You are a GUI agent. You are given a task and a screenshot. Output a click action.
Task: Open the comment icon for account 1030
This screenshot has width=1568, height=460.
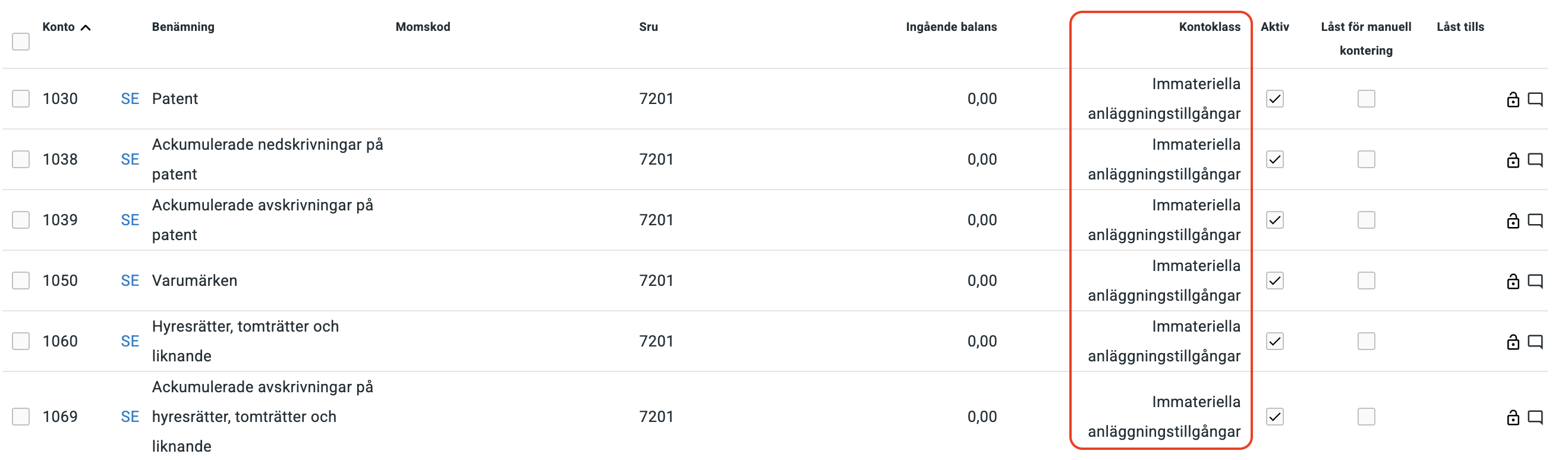point(1535,99)
